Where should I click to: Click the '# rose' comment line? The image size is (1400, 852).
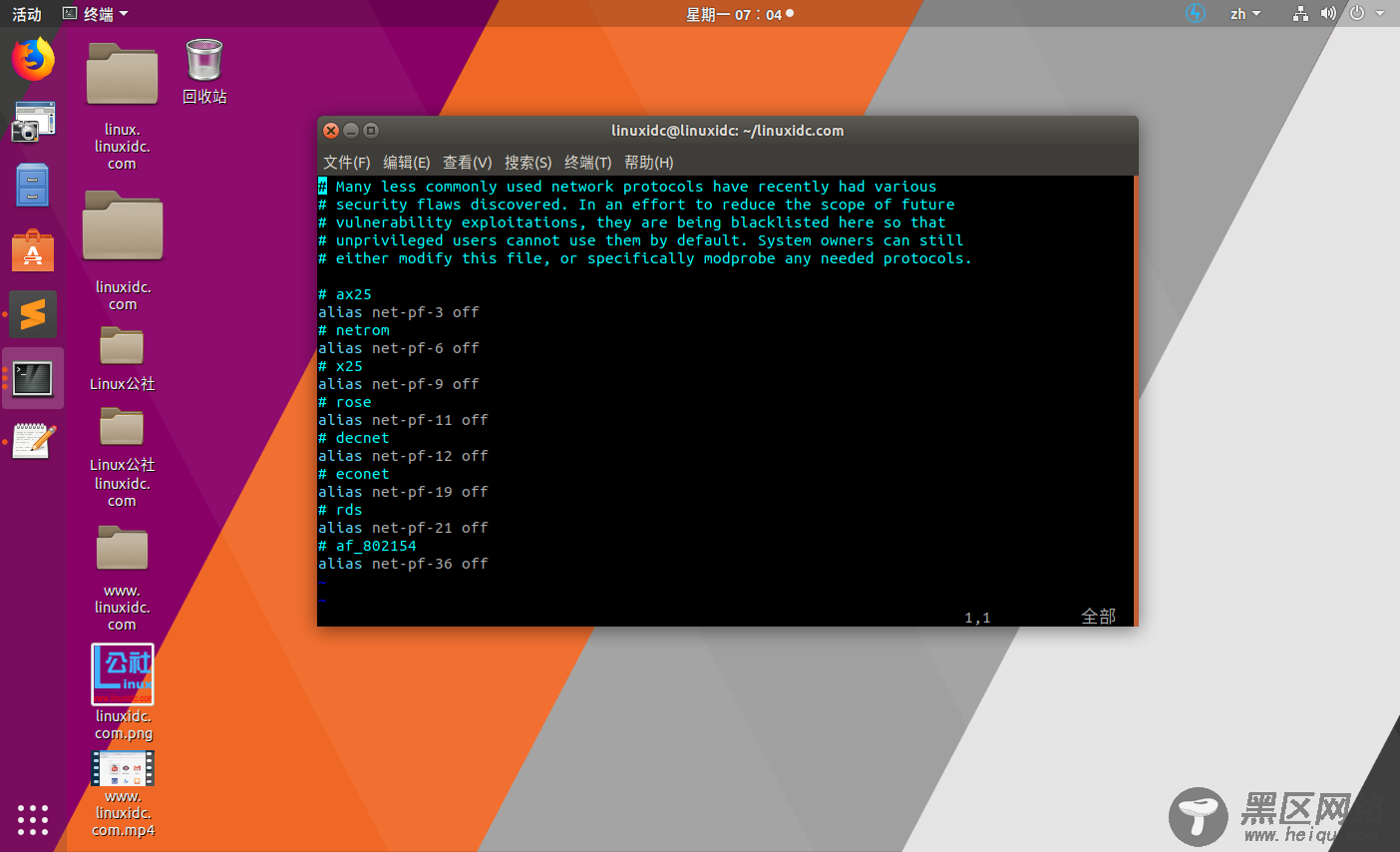tap(345, 402)
